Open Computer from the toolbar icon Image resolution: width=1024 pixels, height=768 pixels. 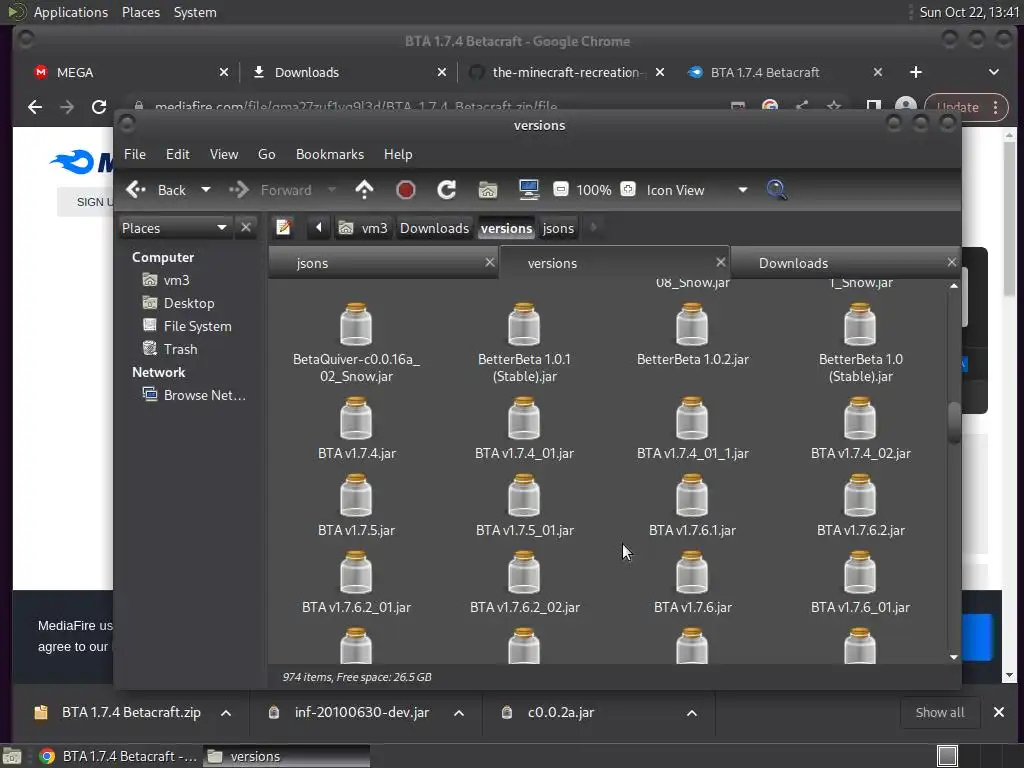528,190
